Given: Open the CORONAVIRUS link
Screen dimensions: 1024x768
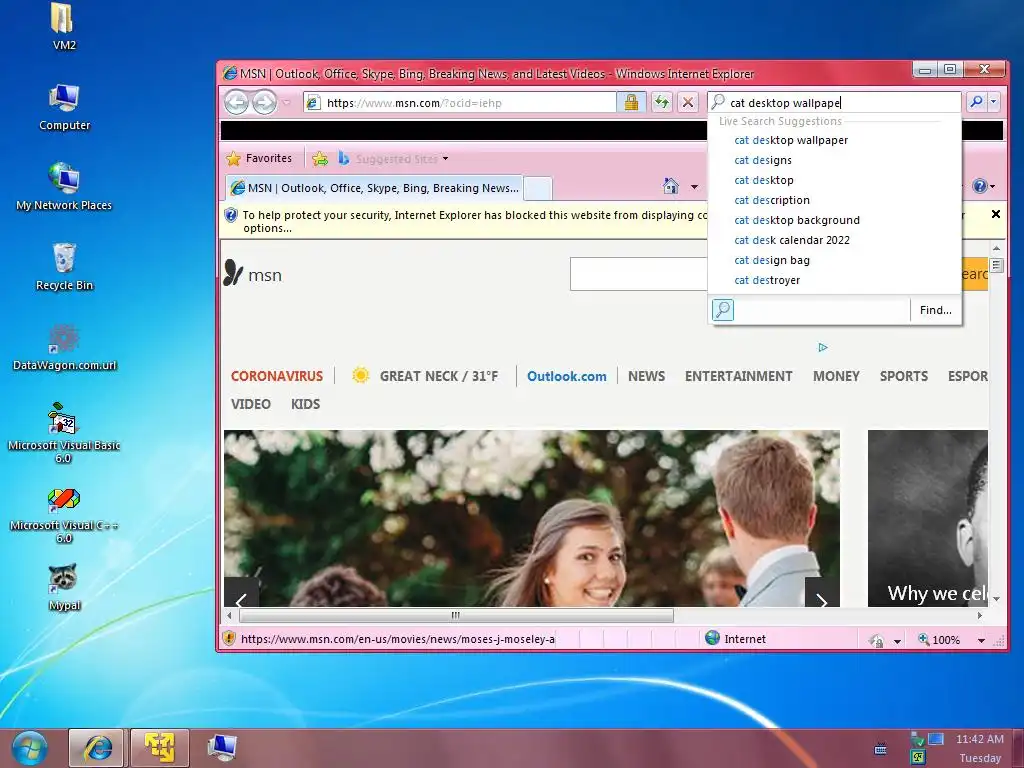Looking at the screenshot, I should (277, 376).
